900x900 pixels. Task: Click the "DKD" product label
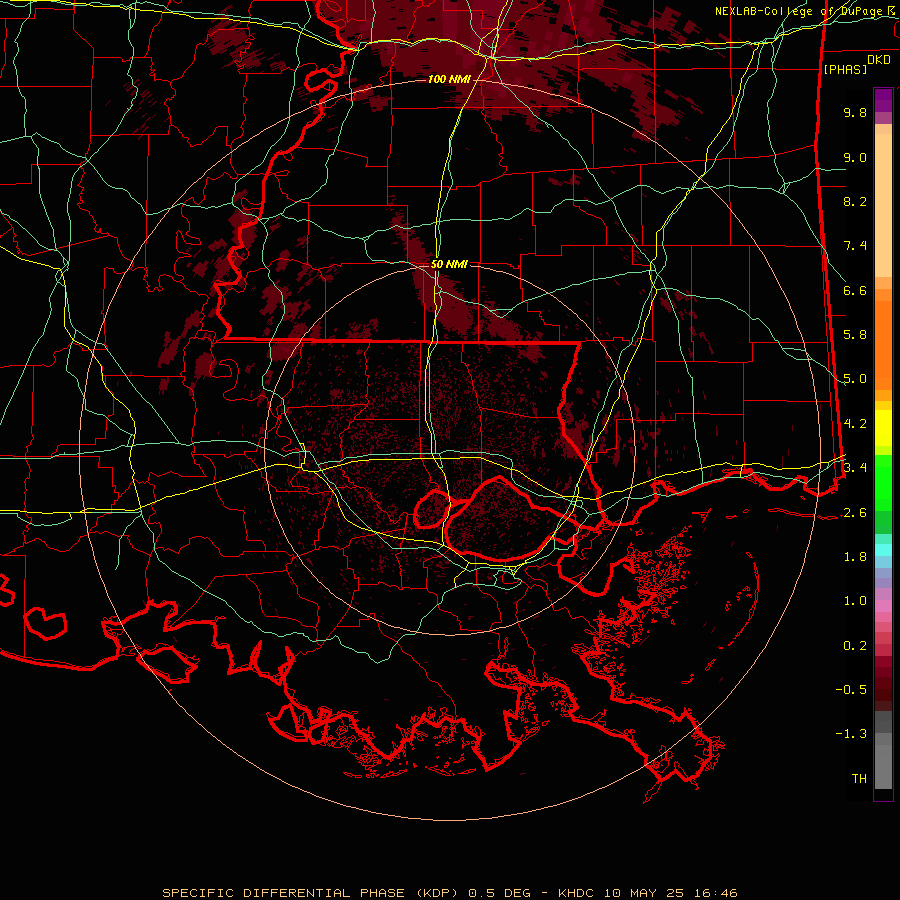[x=879, y=60]
